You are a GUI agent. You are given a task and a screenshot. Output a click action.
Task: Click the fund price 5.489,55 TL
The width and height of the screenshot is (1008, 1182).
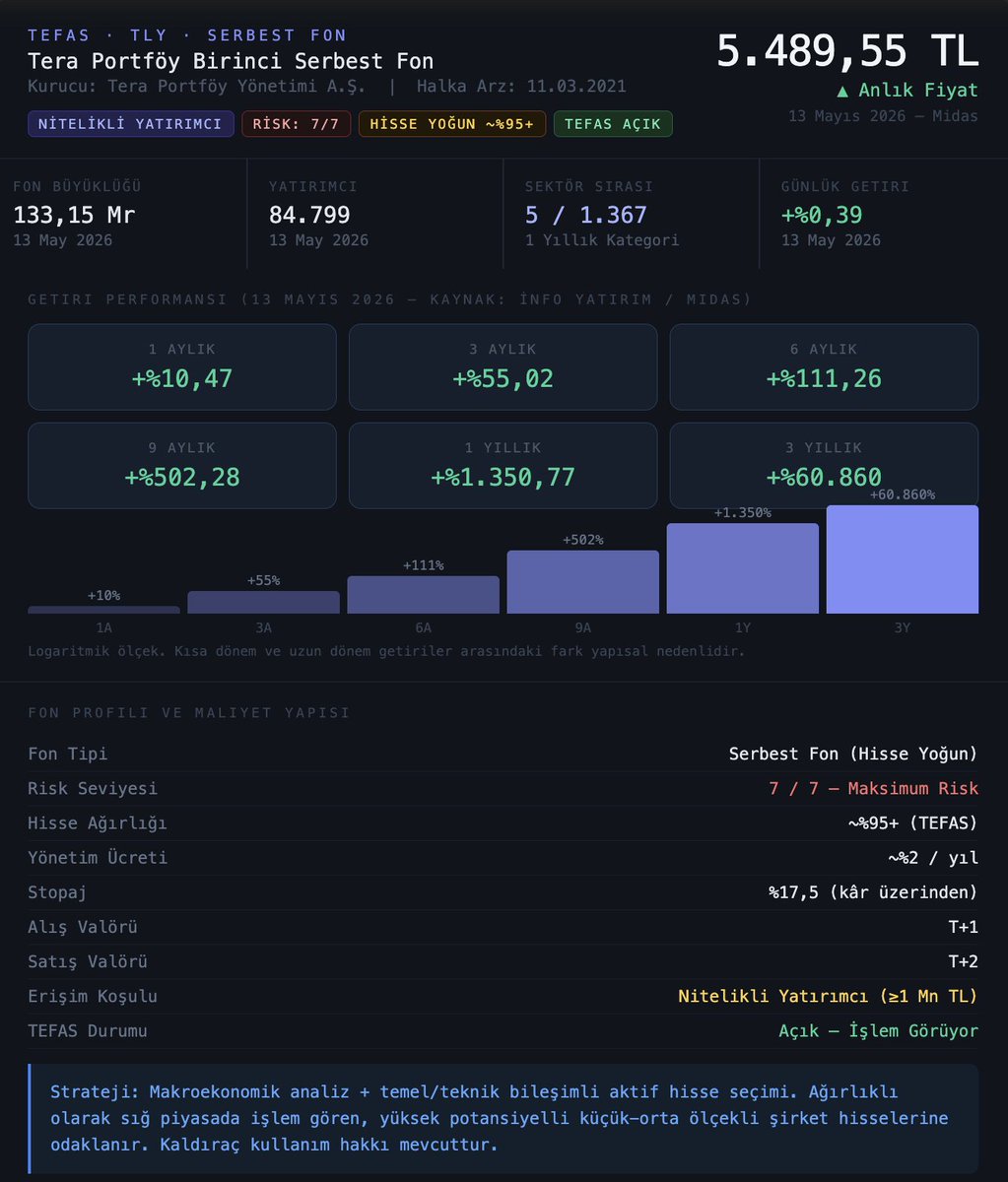point(846,51)
